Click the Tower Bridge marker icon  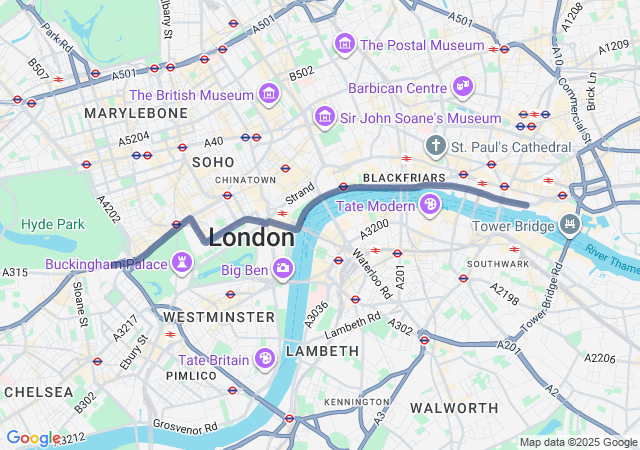pyautogui.click(x=570, y=225)
